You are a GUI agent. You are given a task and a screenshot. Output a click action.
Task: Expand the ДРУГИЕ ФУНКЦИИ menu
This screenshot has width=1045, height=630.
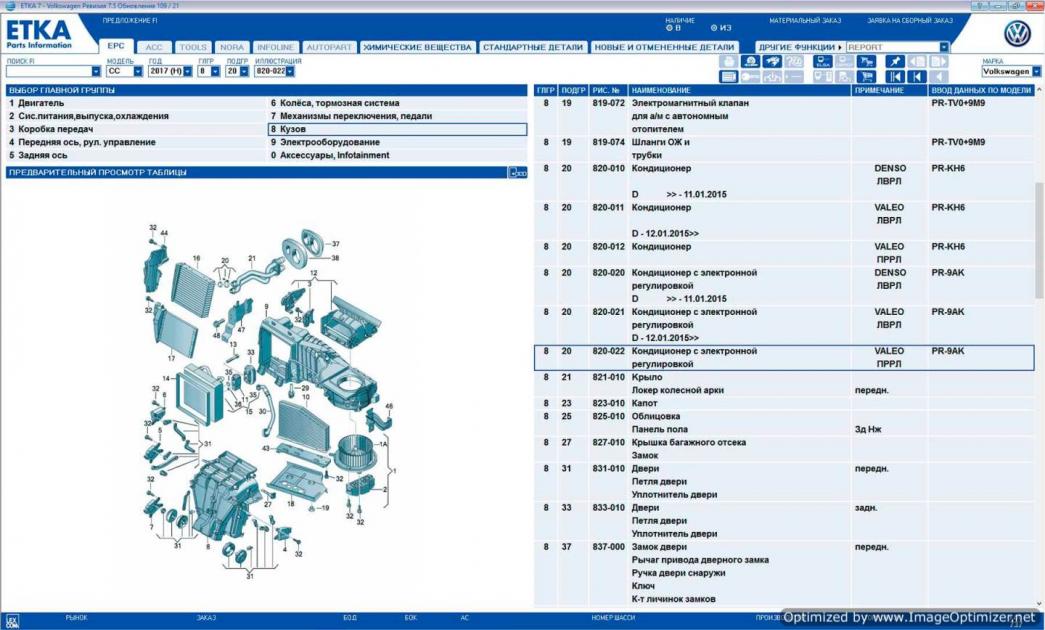point(800,47)
